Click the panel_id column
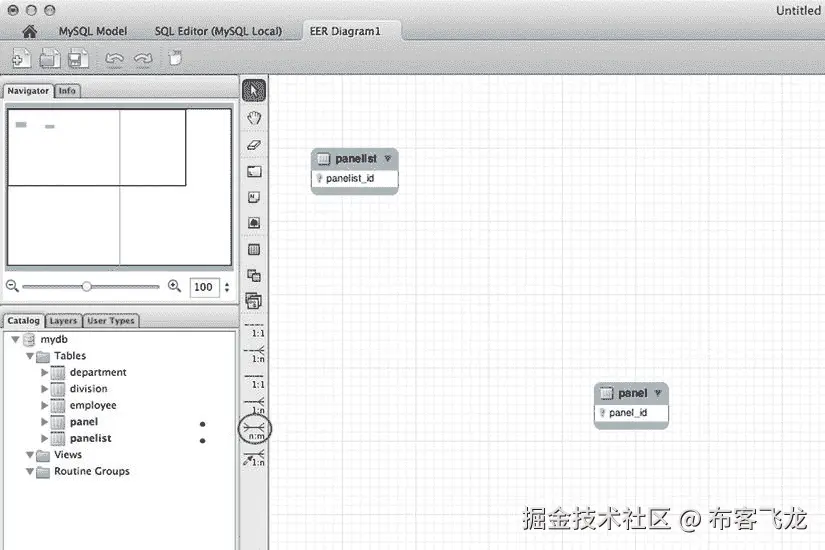 pos(631,413)
